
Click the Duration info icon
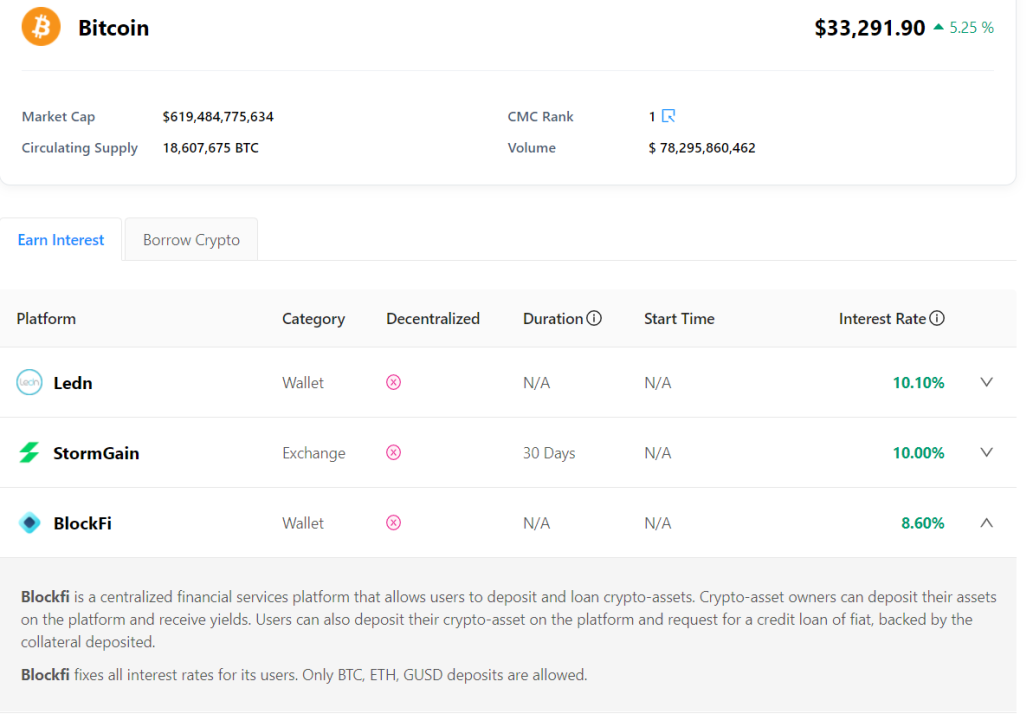594,318
